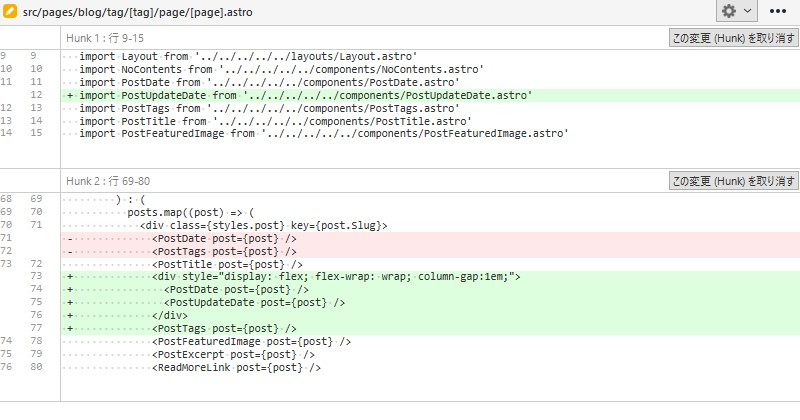Click the file icon beside the file path
800x420 pixels.
click(x=10, y=11)
